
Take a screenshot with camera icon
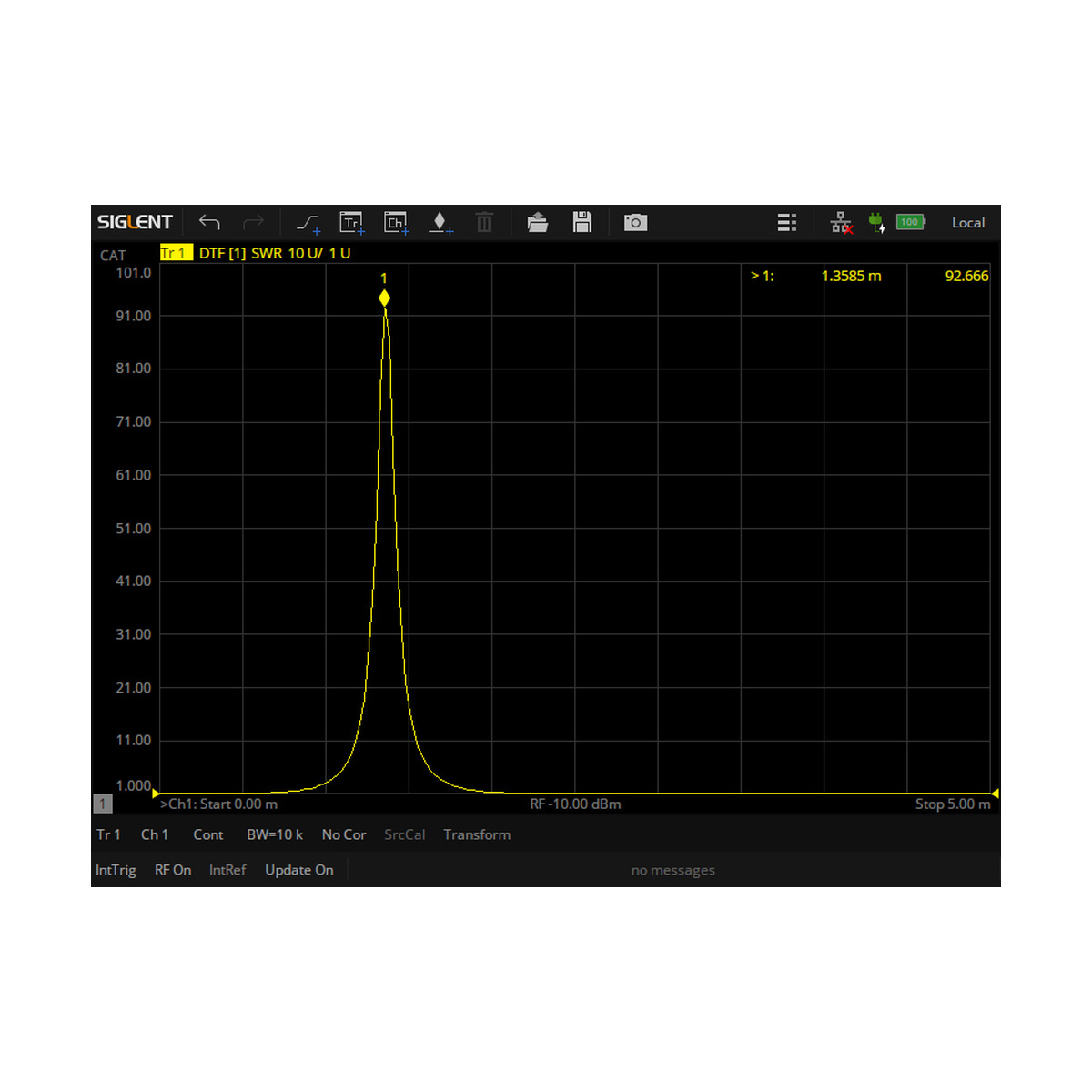[635, 222]
